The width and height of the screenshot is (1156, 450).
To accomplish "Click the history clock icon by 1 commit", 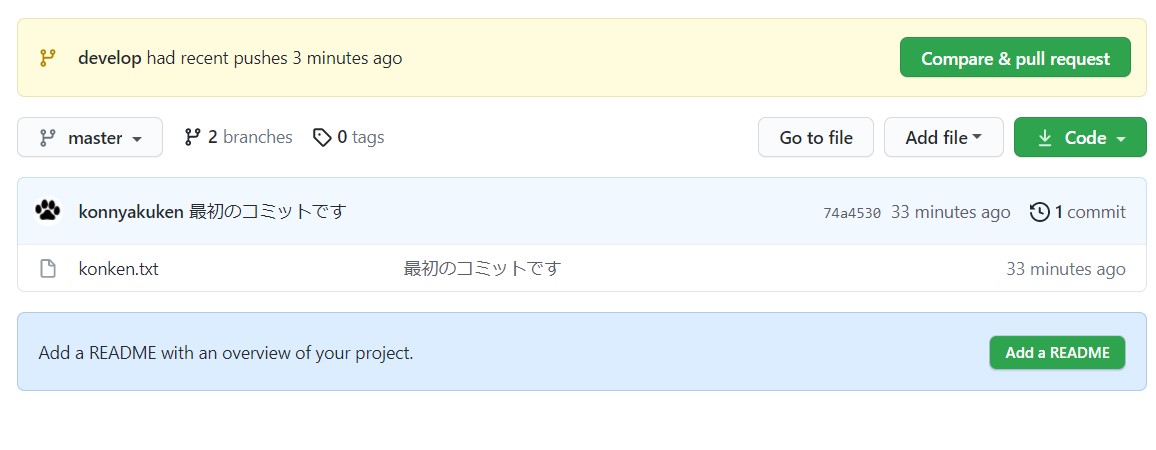I will pos(1040,212).
